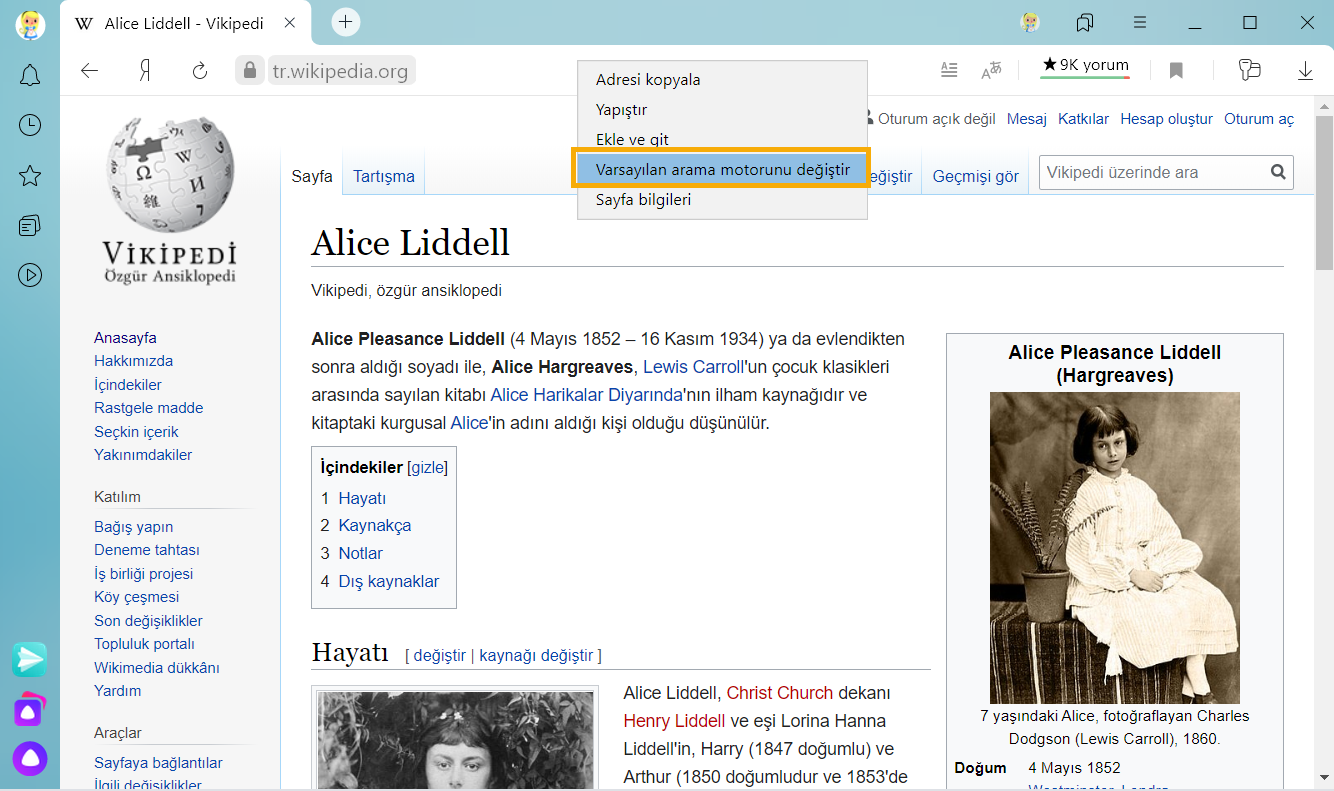Open history clock icon in sidebar
Screen dimensions: 1334x791
[30, 125]
